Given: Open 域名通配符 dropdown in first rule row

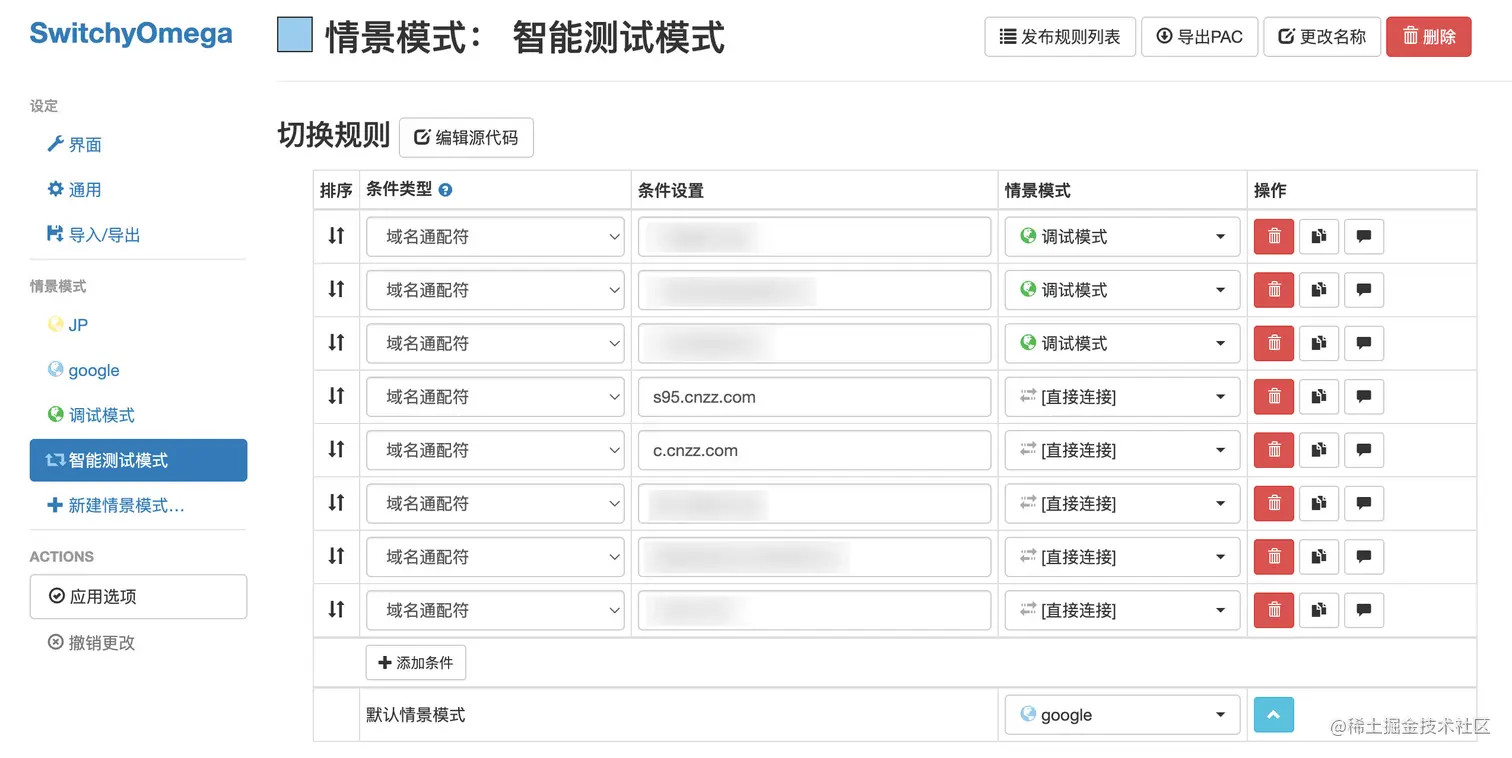Looking at the screenshot, I should (495, 237).
